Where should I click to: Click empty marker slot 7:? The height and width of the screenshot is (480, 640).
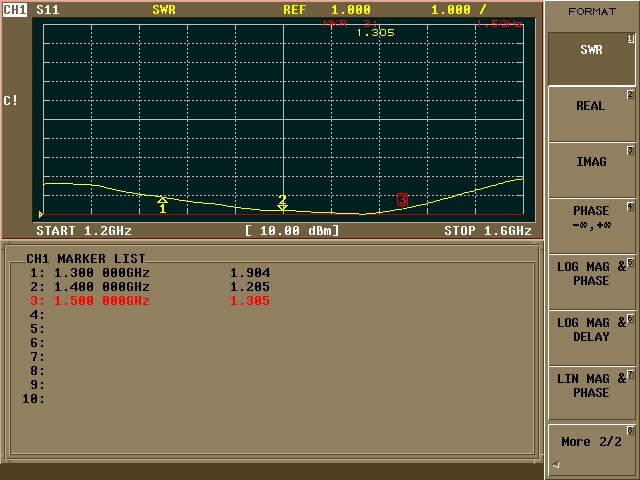[x=37, y=357]
